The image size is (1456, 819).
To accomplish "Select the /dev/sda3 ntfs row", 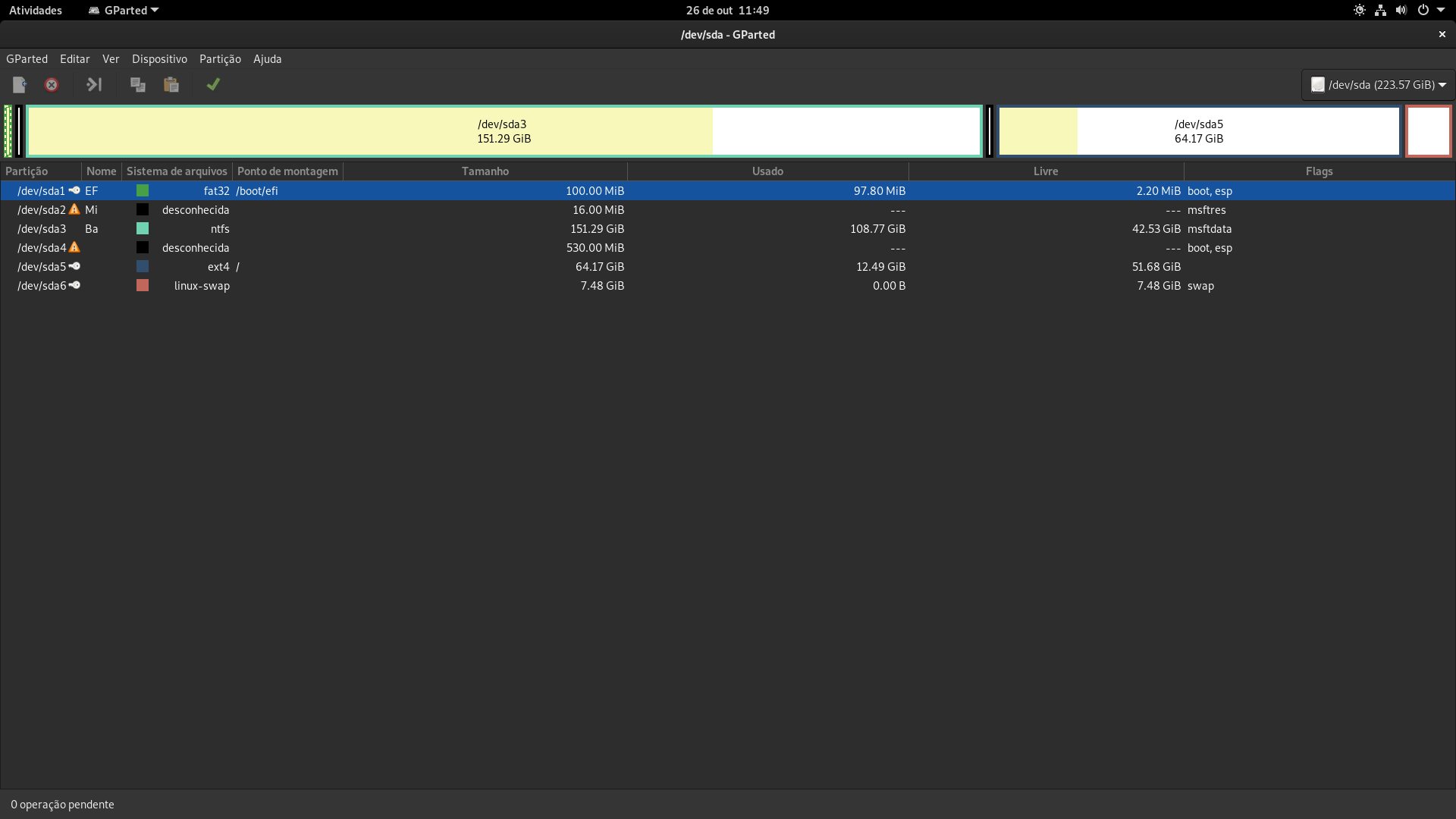I will click(x=728, y=229).
